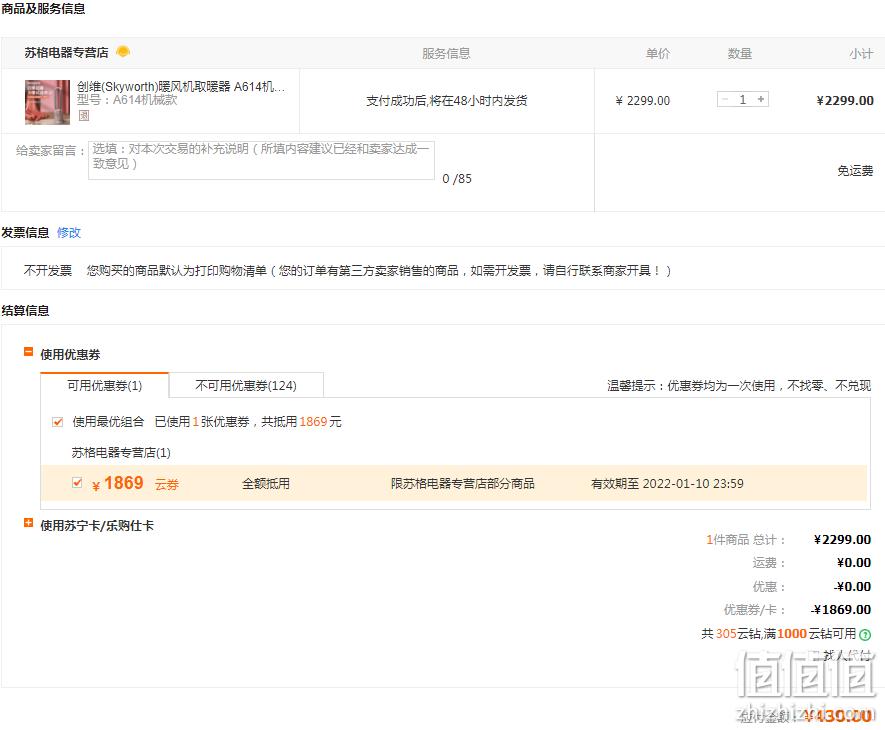Click 限苏格电器专营店部分商品 coupon restriction
Viewport: 885px width, 730px height.
point(463,483)
